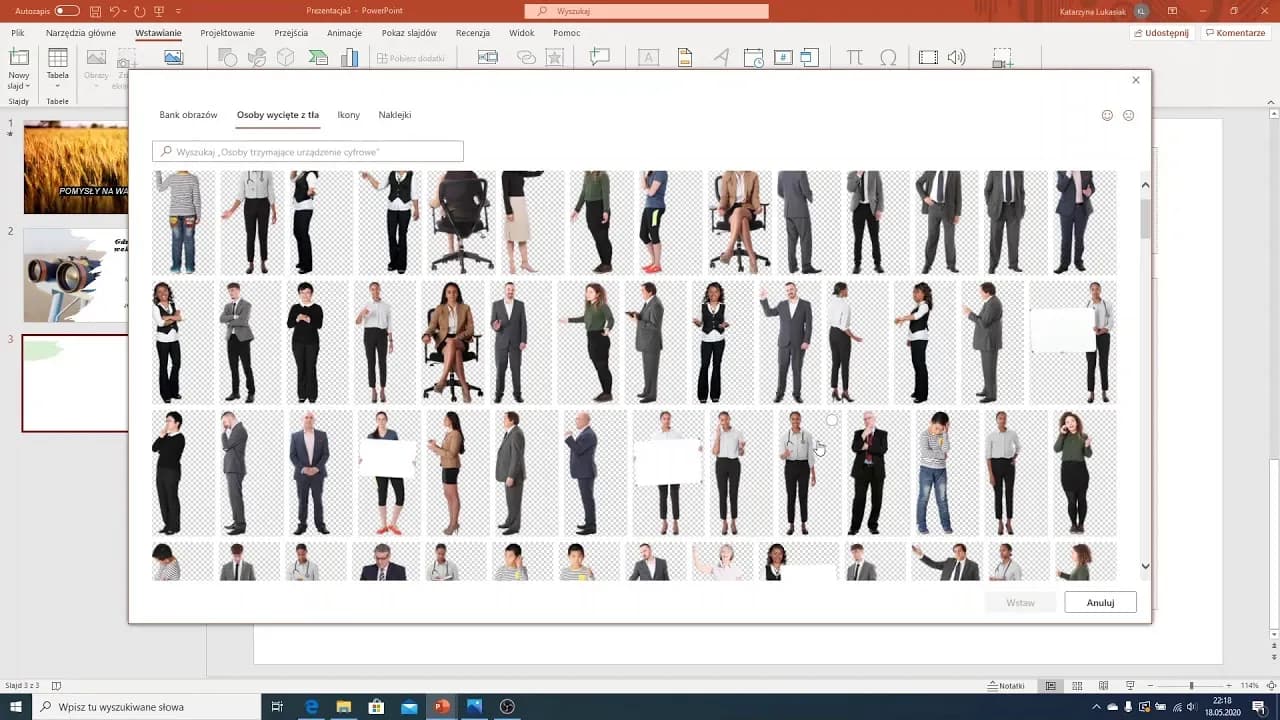Insert a table using Tabela icon
This screenshot has width=1280, height=720.
58,59
